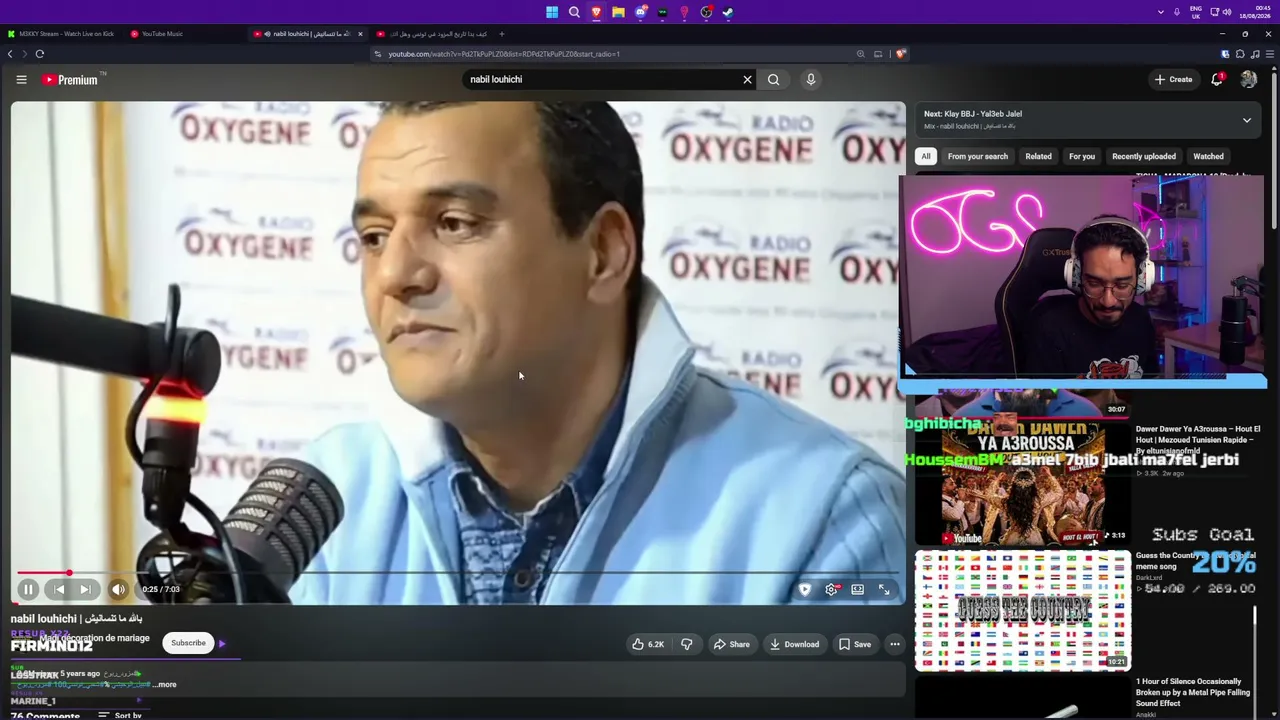The image size is (1280, 720).
Task: Skip to the previous video
Action: [58, 589]
